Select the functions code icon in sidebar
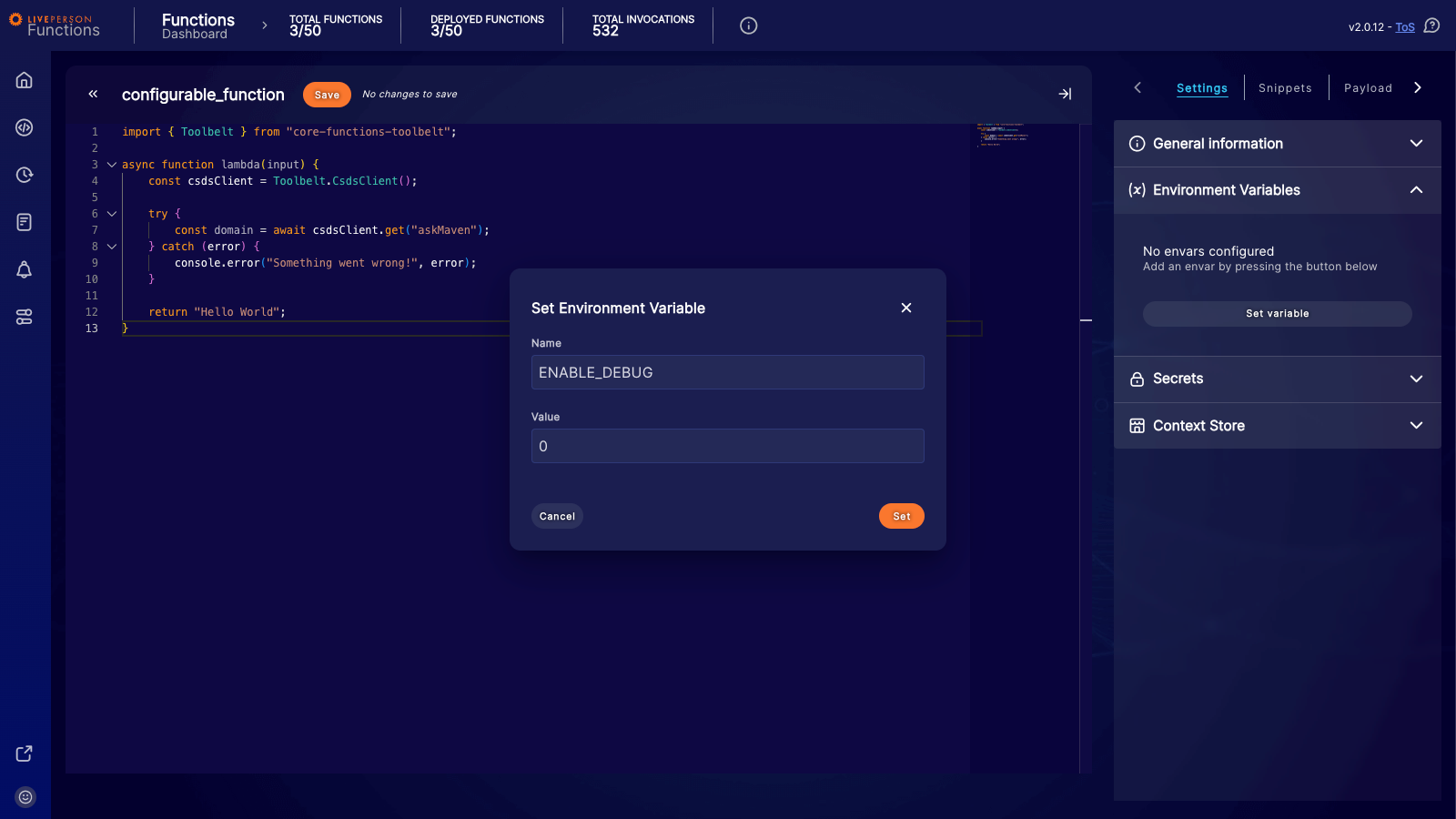This screenshot has width=1456, height=819. point(24,127)
